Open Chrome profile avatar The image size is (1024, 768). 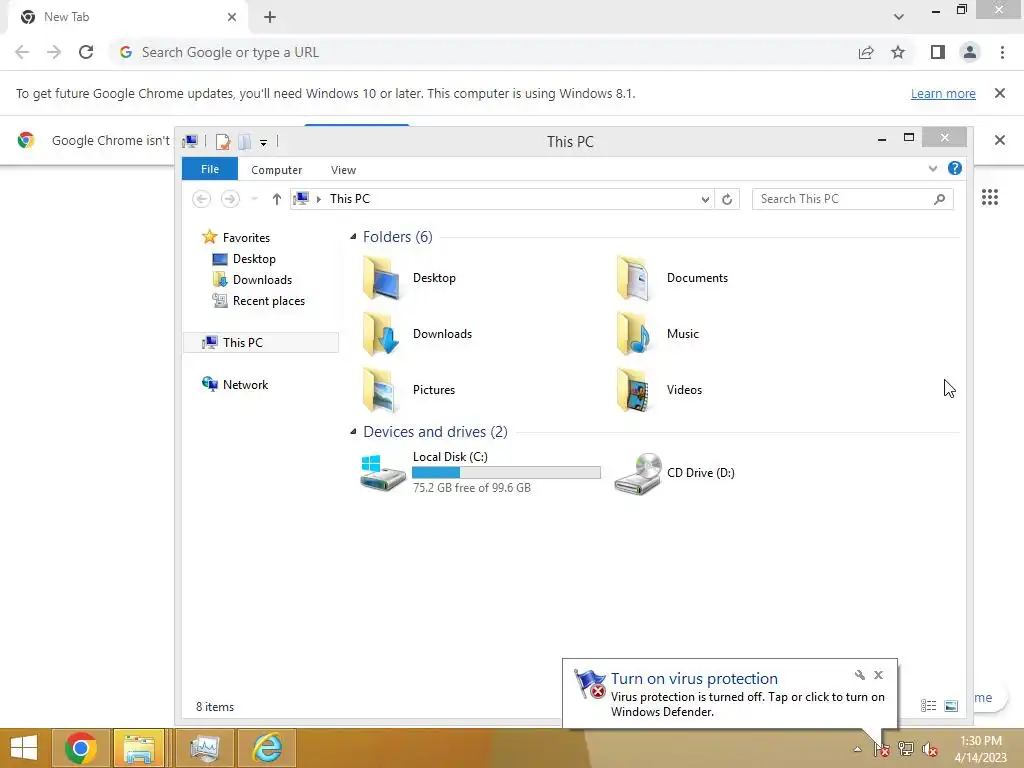970,52
